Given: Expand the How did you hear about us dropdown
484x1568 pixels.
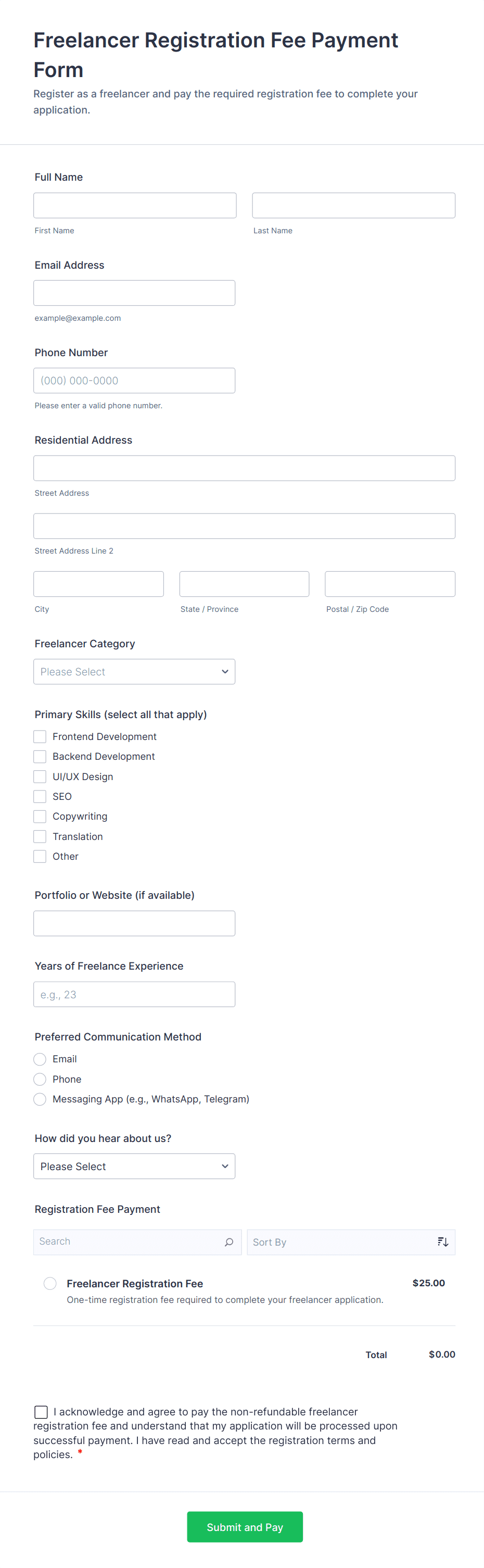Looking at the screenshot, I should 134,1166.
